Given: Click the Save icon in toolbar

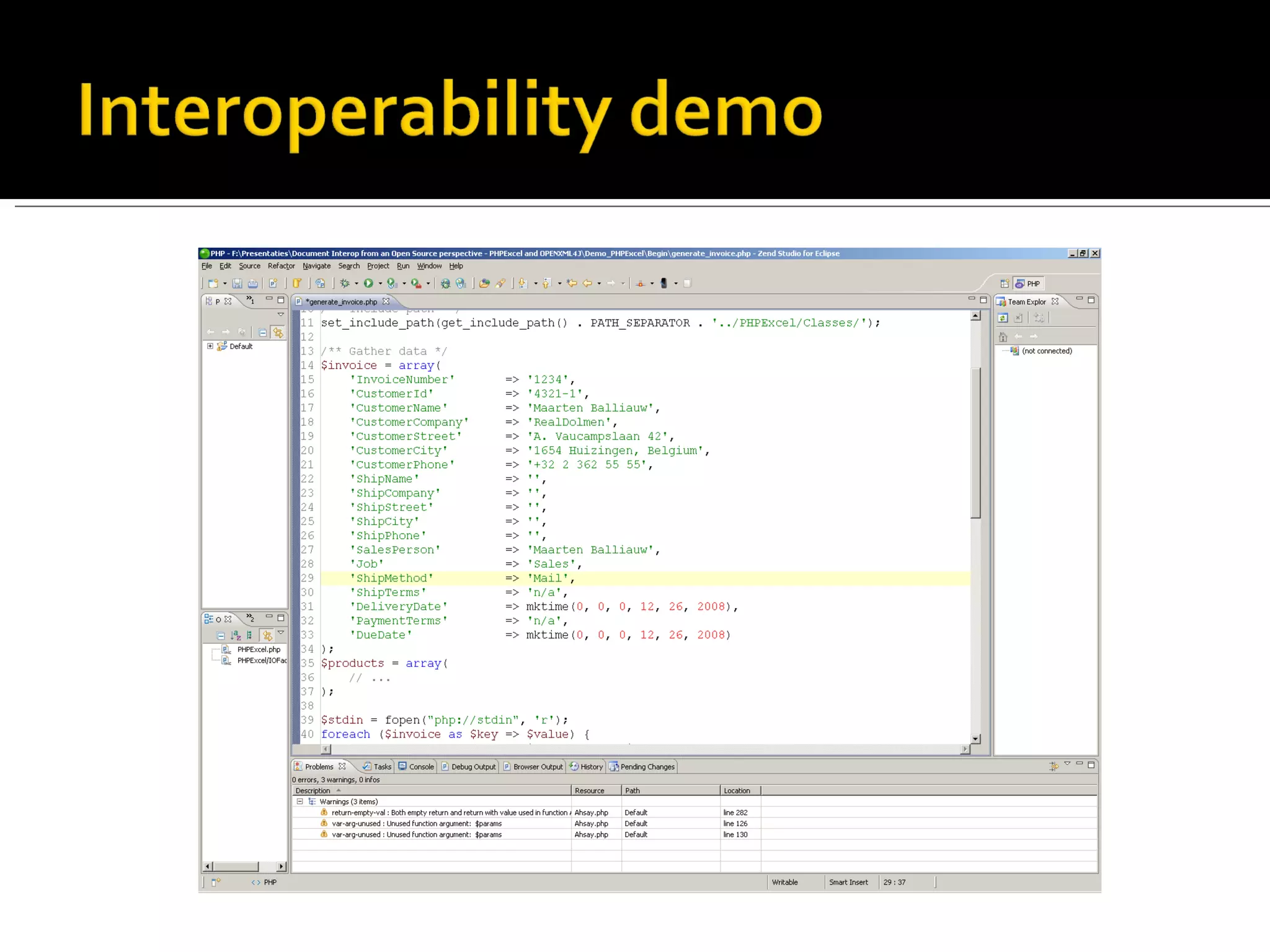Looking at the screenshot, I should [237, 283].
